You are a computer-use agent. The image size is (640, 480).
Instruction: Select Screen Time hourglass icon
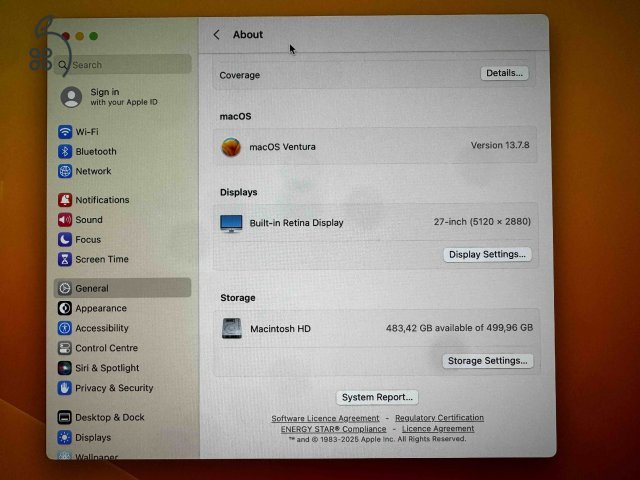[x=65, y=259]
